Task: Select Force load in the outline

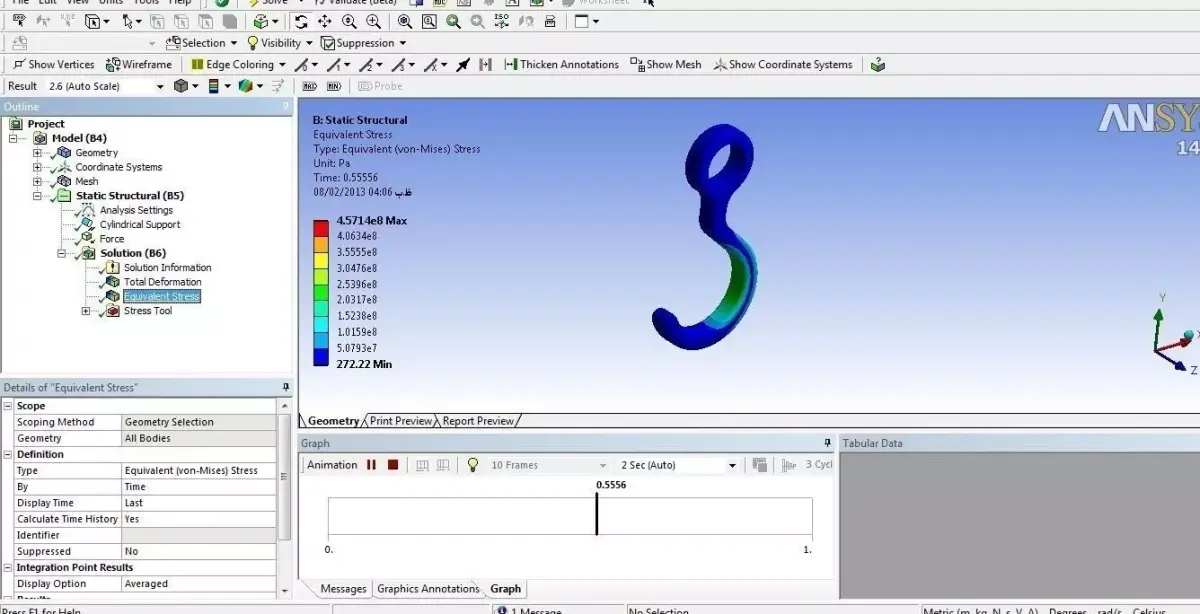Action: pyautogui.click(x=112, y=239)
